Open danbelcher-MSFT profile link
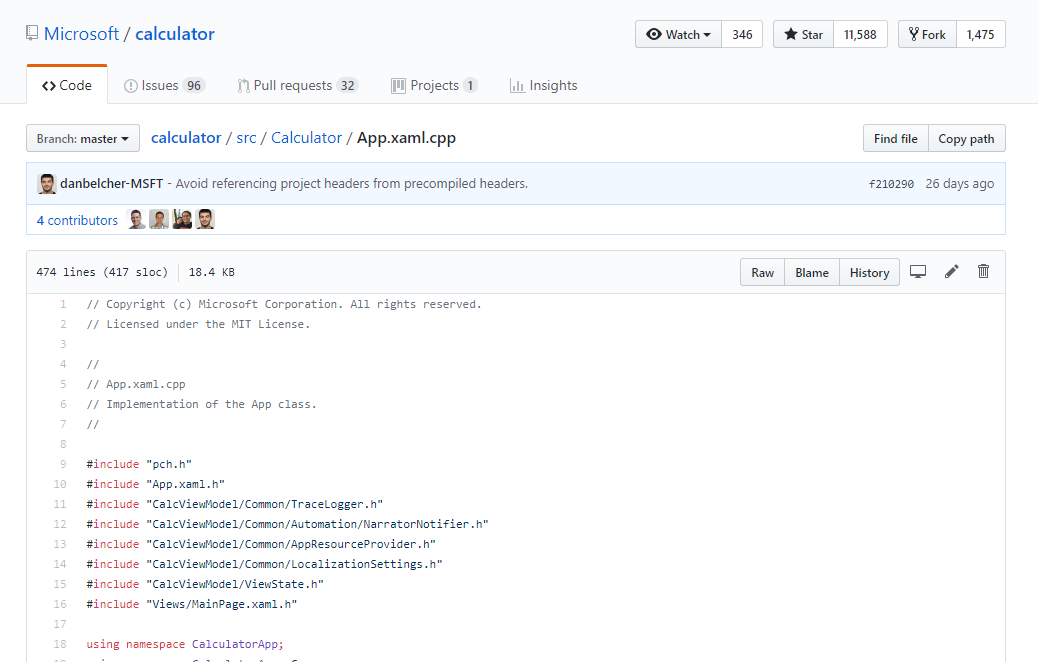Viewport: 1038px width, 662px height. click(111, 183)
